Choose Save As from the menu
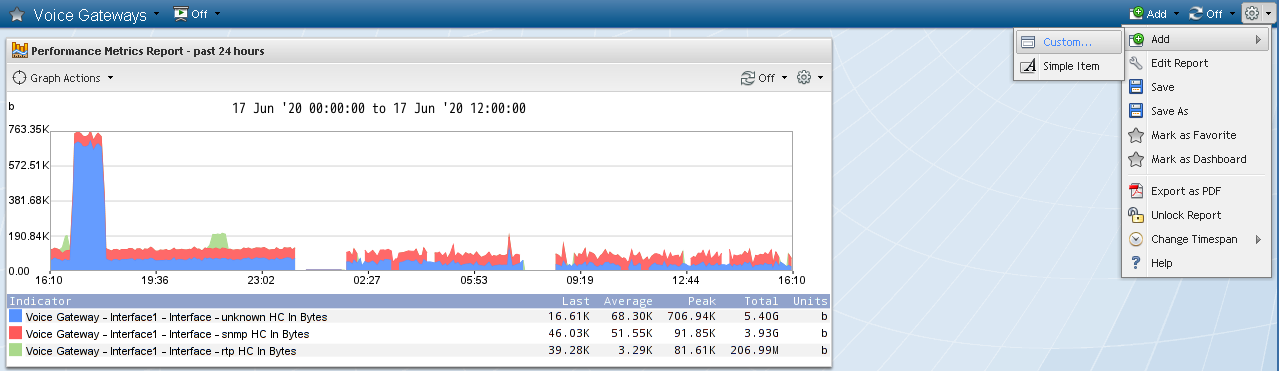The height and width of the screenshot is (371, 1279). coord(1195,111)
